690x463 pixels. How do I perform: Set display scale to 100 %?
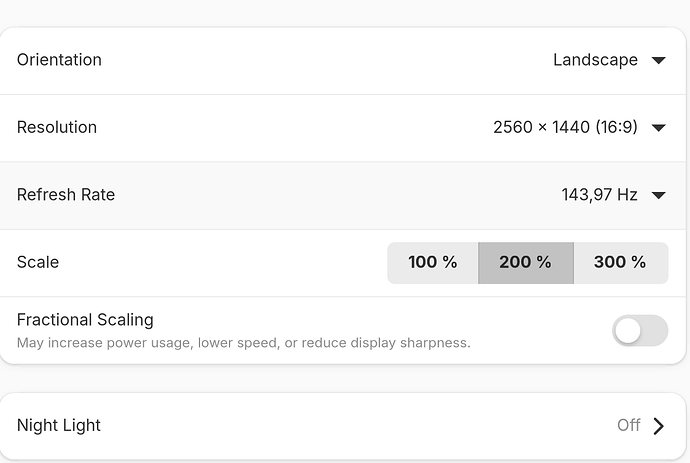click(x=432, y=263)
